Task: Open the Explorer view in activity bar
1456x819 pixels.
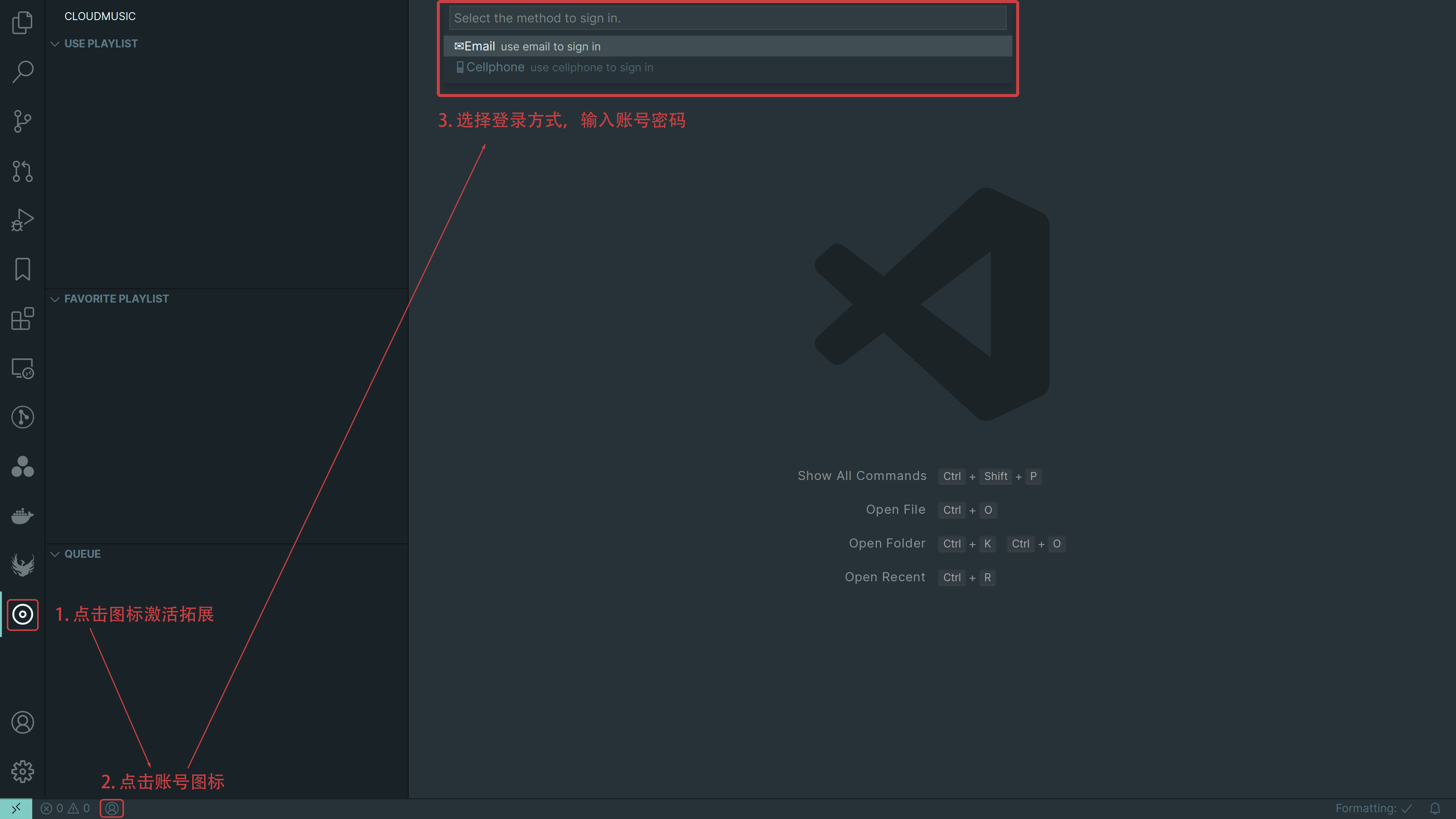Action: click(x=23, y=23)
